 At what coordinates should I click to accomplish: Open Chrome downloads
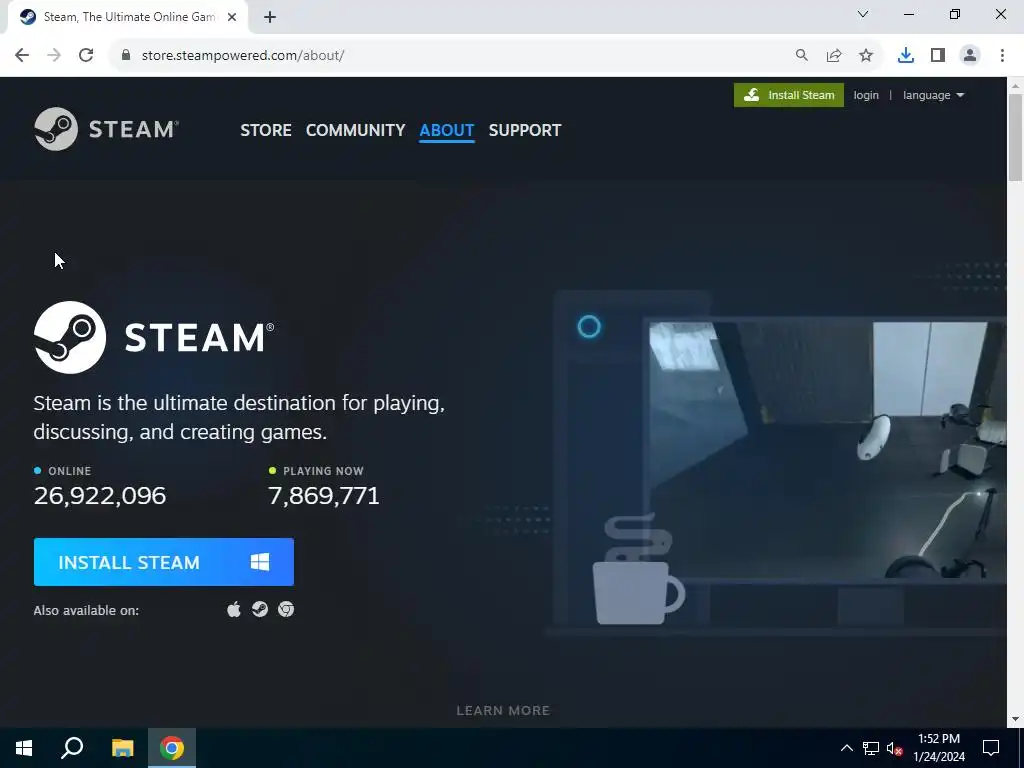906,56
